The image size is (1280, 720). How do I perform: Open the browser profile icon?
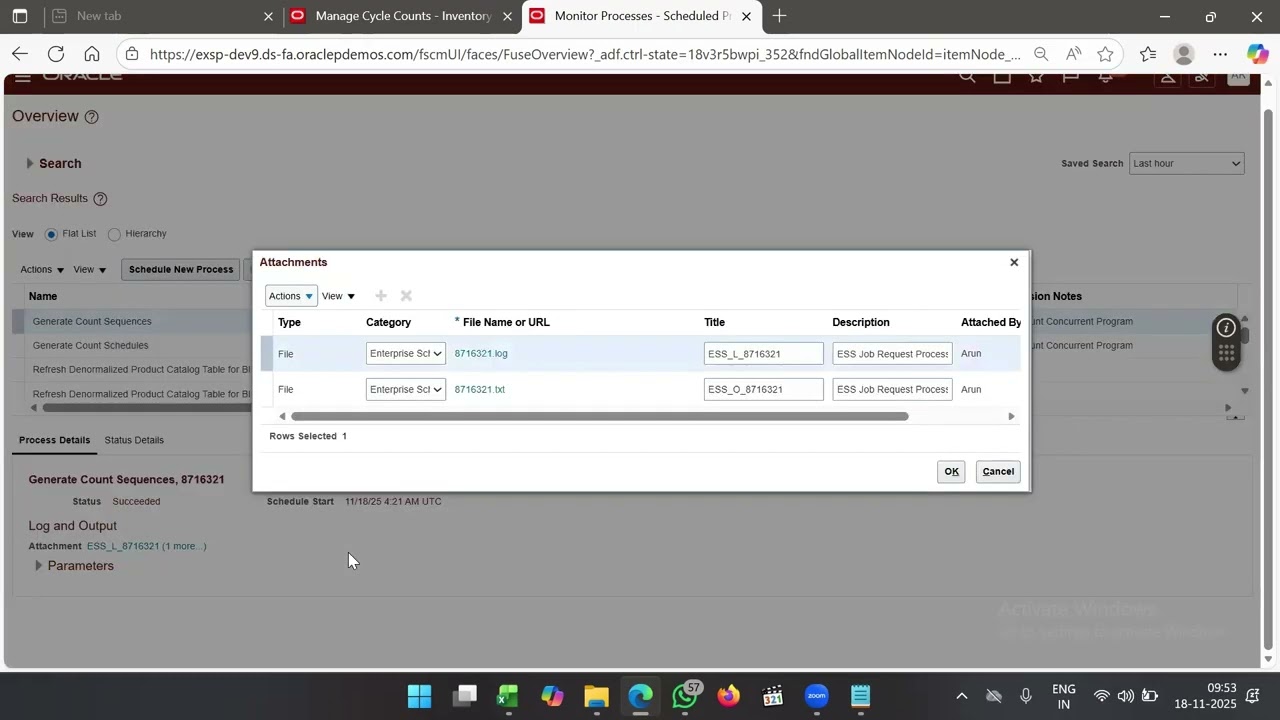[1184, 54]
